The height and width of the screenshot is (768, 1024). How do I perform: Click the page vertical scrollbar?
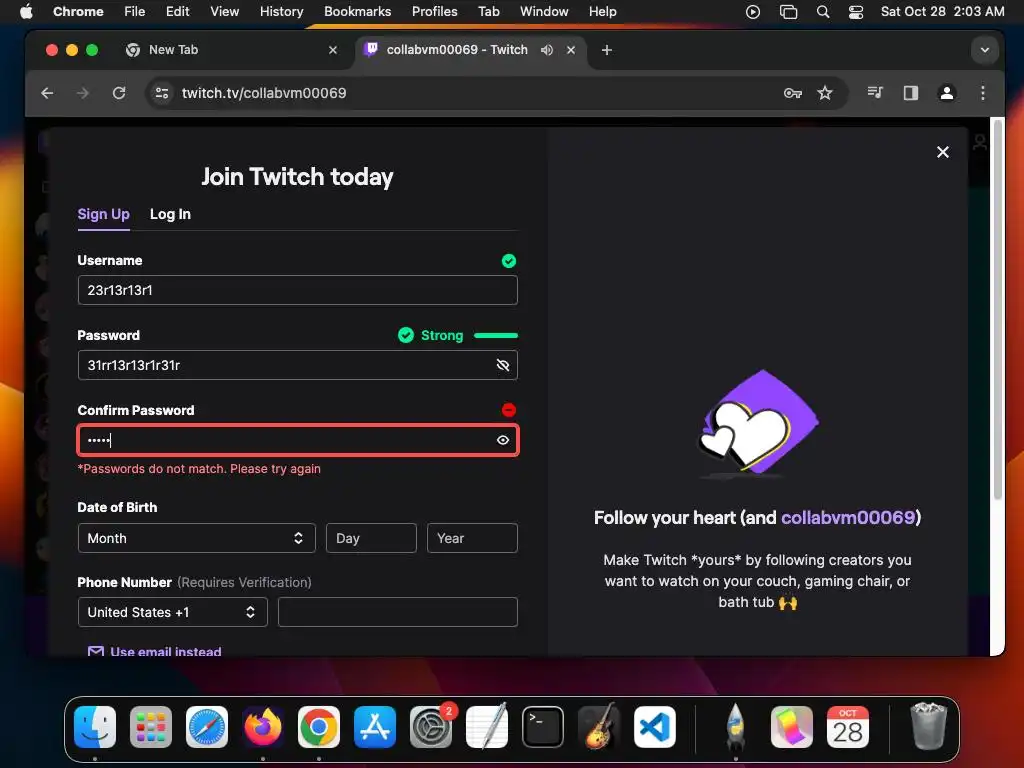click(997, 310)
